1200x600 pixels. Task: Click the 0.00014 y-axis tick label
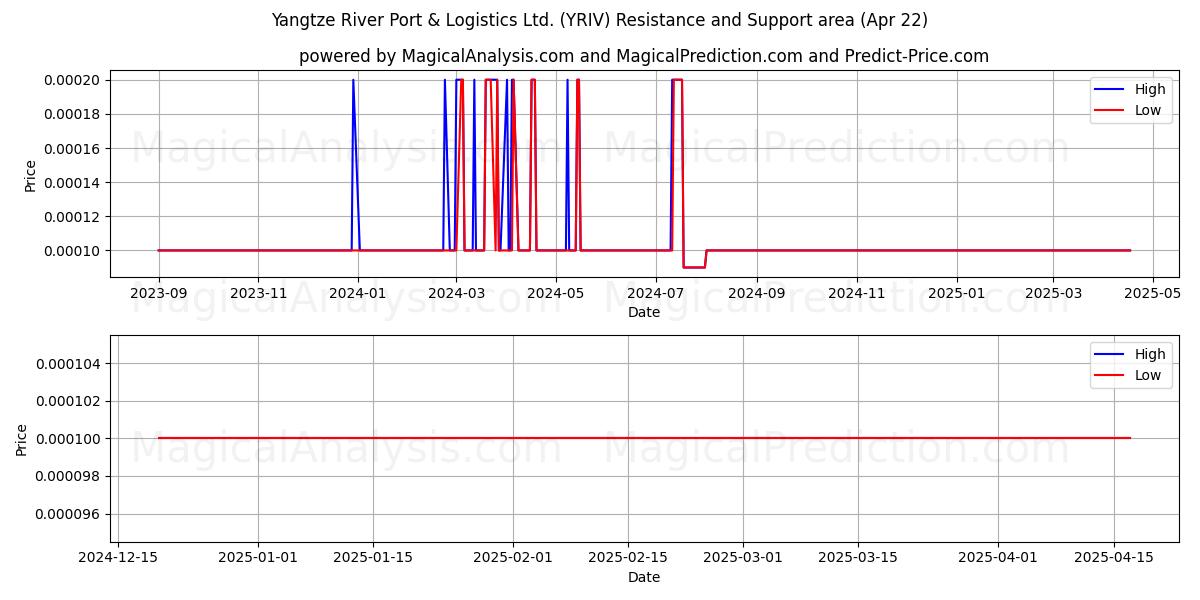pyautogui.click(x=73, y=183)
